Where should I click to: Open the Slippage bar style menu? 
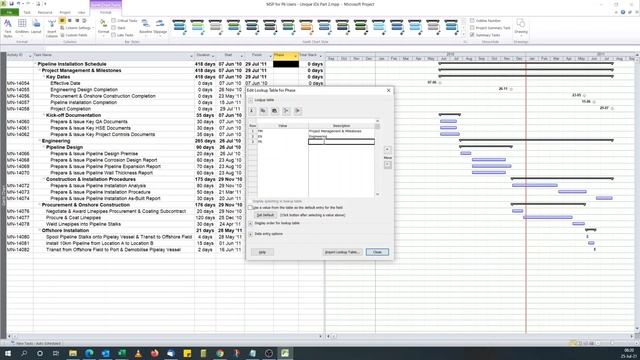click(160, 27)
